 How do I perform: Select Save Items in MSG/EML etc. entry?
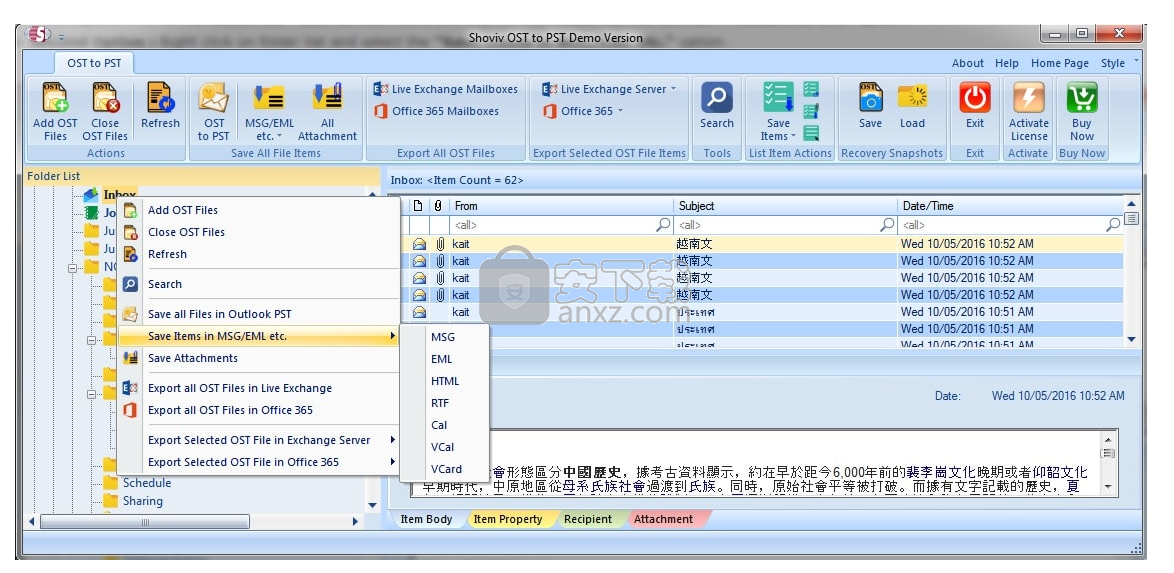click(259, 336)
